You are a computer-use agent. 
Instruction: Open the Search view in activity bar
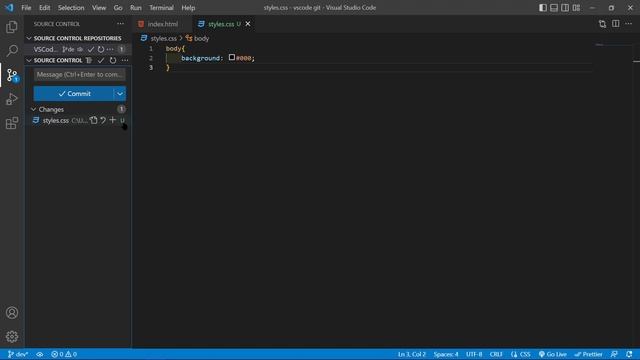pos(12,51)
